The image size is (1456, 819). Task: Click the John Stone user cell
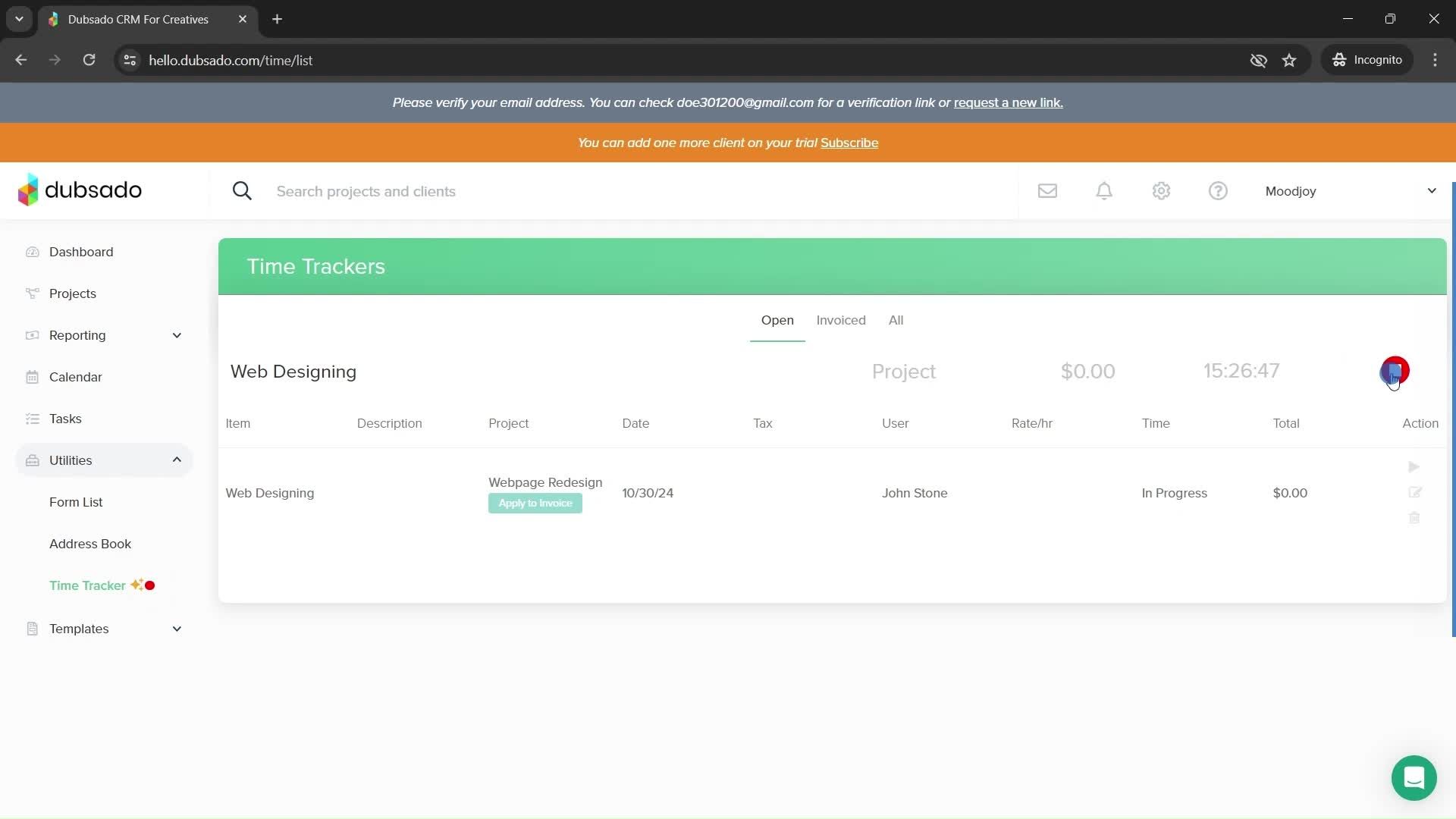[915, 493]
